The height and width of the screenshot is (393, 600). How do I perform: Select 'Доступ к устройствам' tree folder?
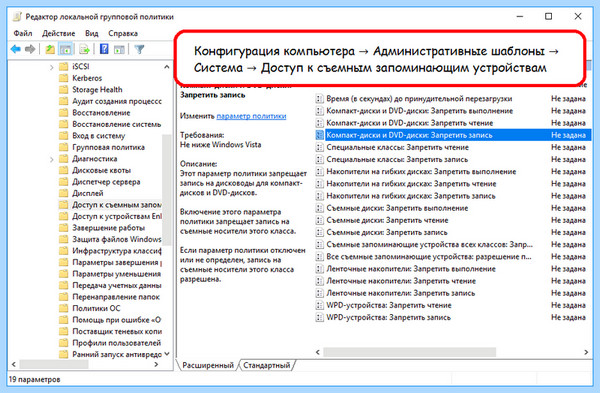click(117, 217)
